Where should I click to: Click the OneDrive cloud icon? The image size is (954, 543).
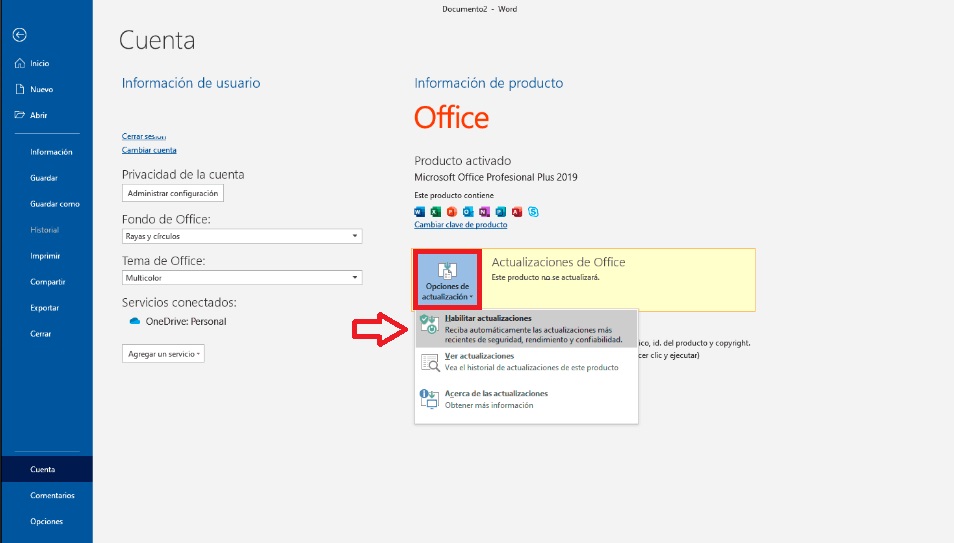[x=135, y=322]
